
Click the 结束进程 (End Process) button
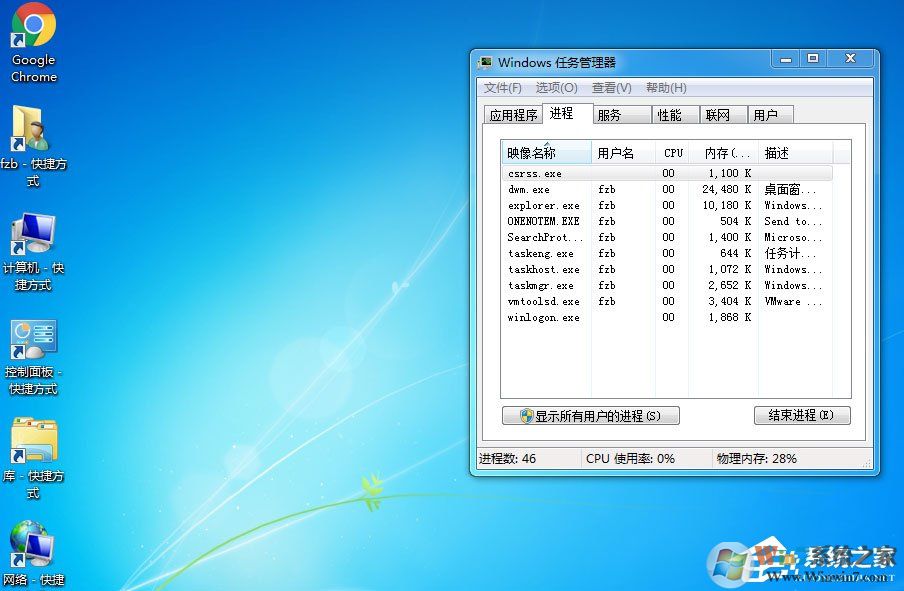coord(802,415)
